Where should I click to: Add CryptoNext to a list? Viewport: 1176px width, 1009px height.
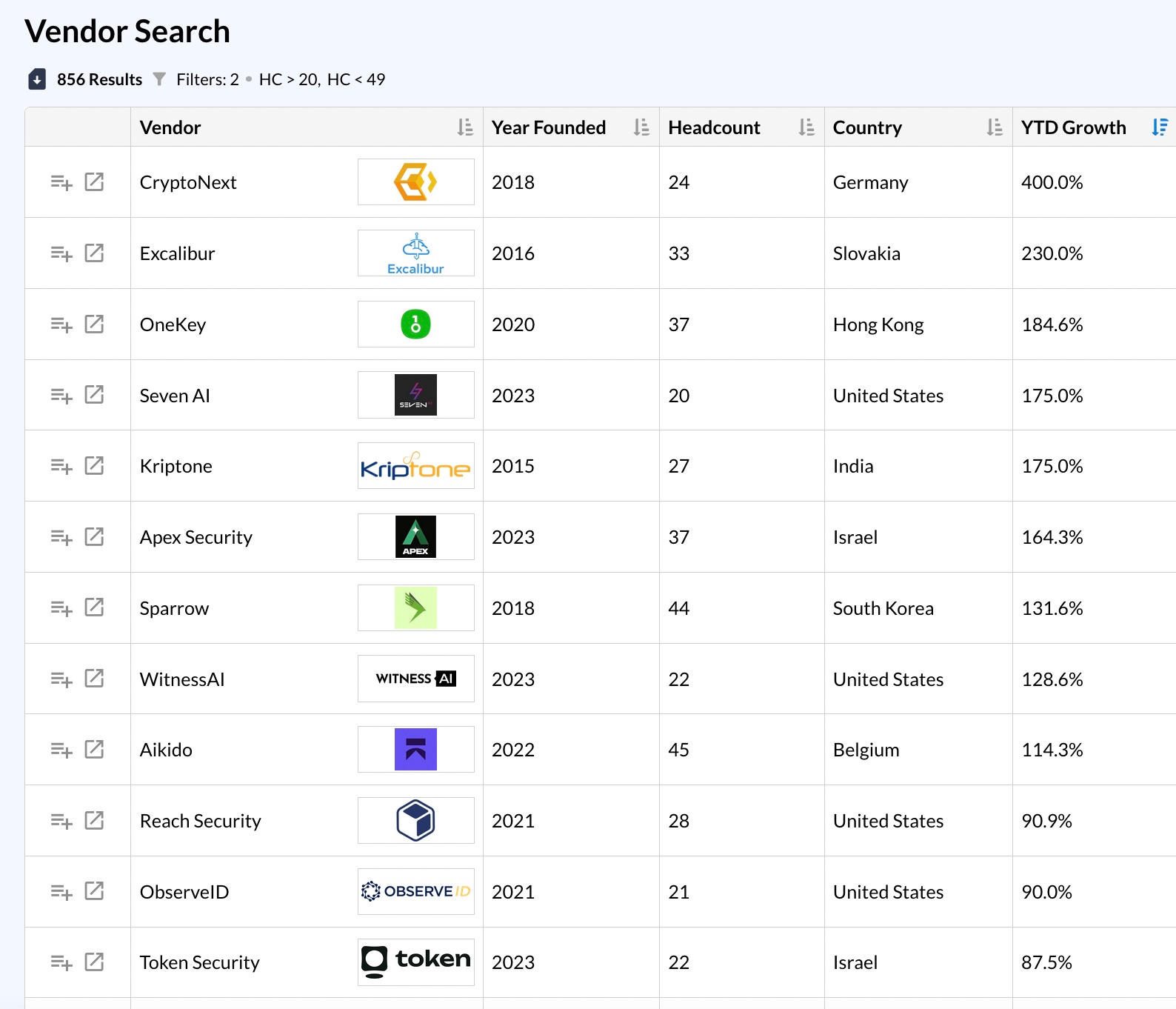pos(61,182)
